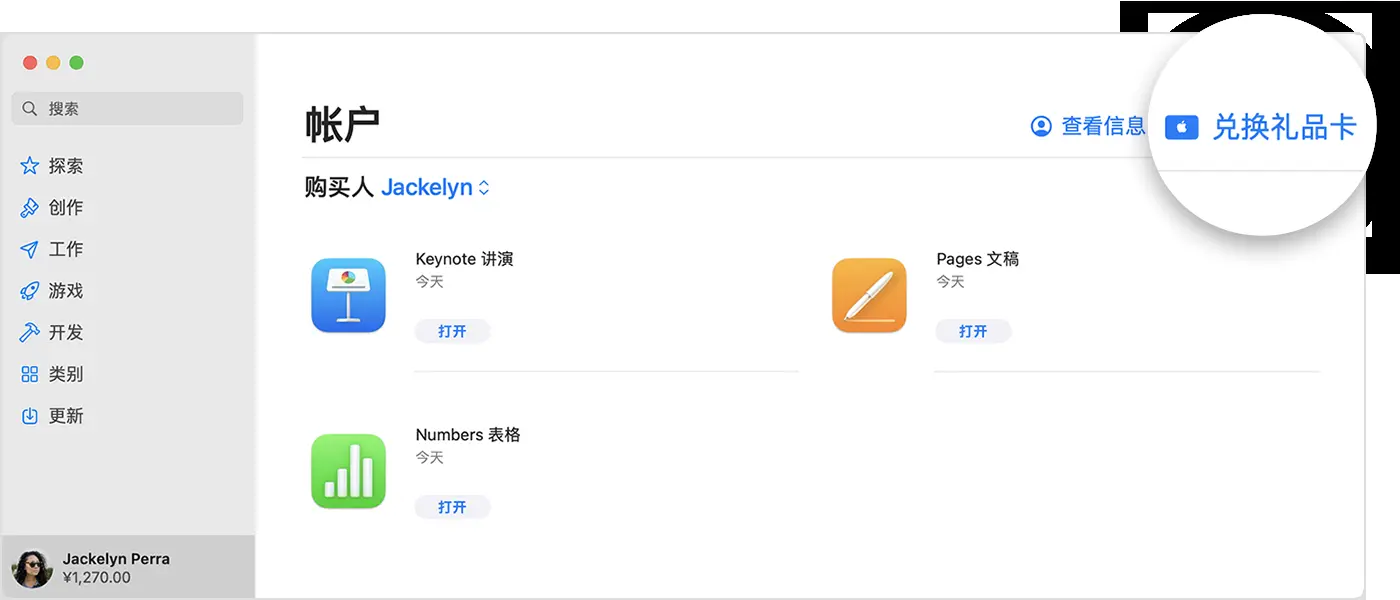
Task: Click the Jackelyn Perra profile avatar
Action: [32, 568]
